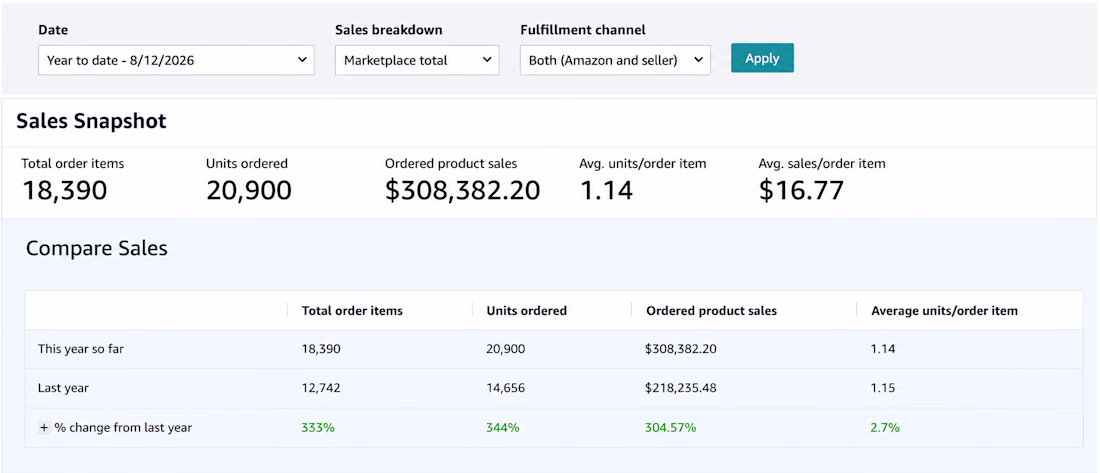
Task: Click the 344% units ordered change value
Action: pyautogui.click(x=503, y=427)
